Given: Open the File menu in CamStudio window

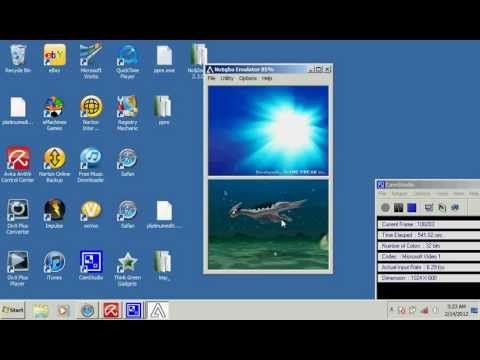Looking at the screenshot, I should 382,194.
